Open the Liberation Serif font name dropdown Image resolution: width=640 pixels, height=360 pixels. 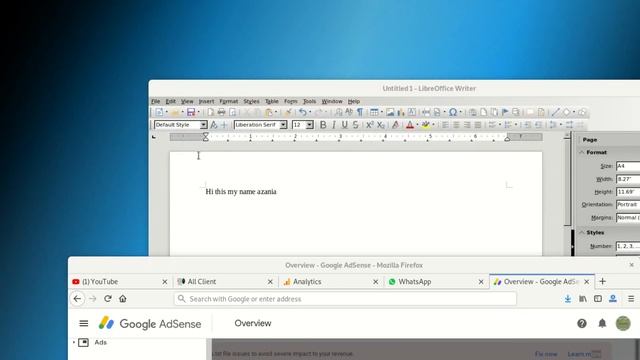283,125
